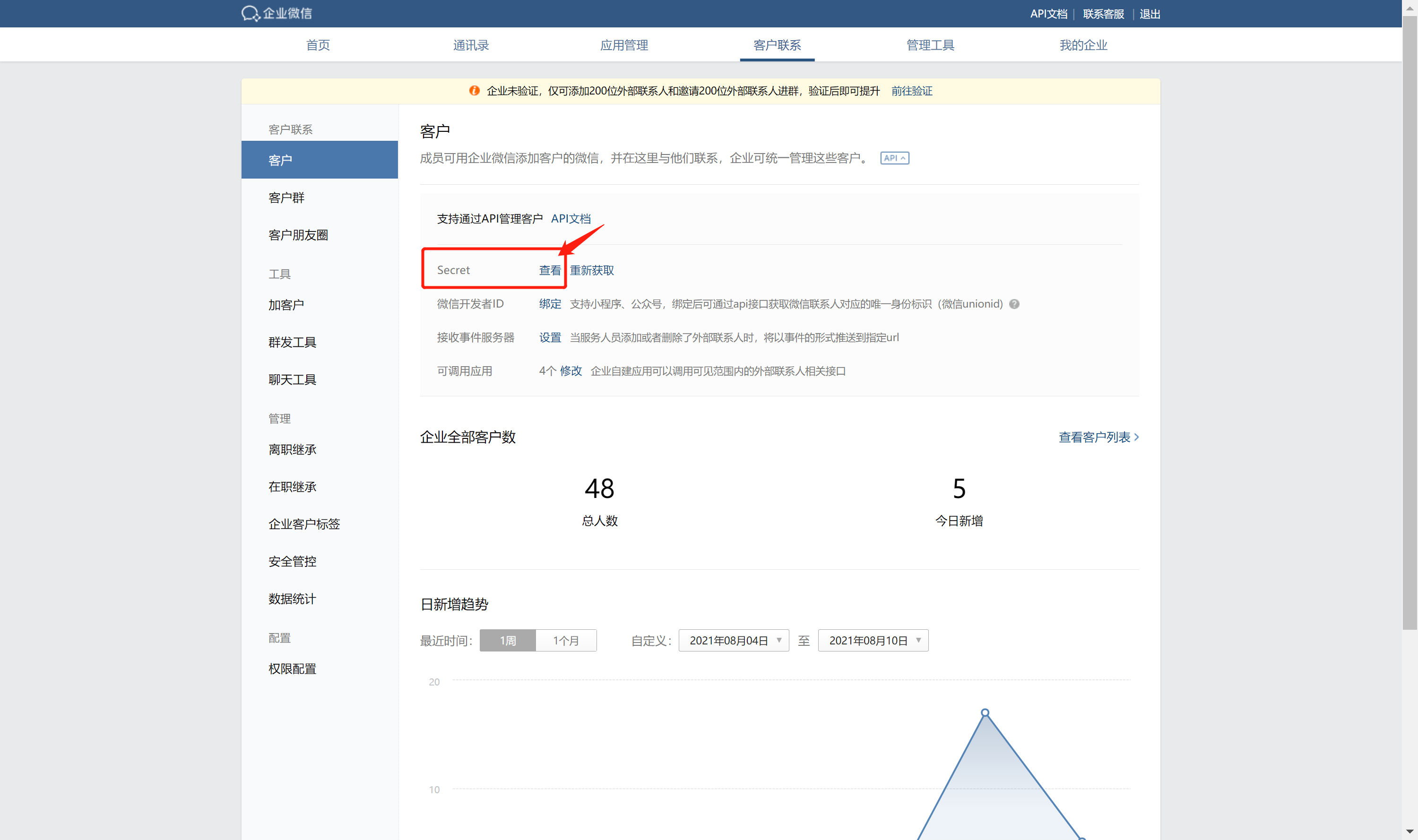Select 客户 in the sidebar
The image size is (1418, 840).
pos(320,160)
